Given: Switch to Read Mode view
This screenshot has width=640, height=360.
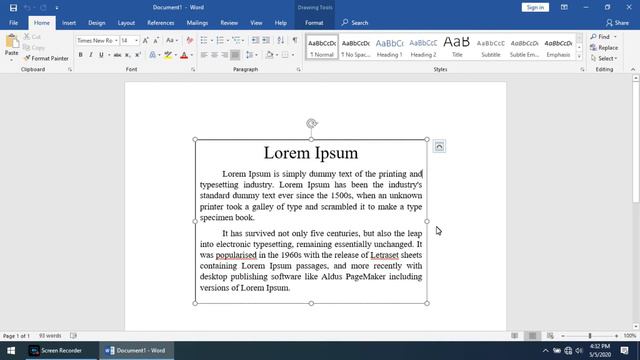Looking at the screenshot, I should pyautogui.click(x=515, y=336).
